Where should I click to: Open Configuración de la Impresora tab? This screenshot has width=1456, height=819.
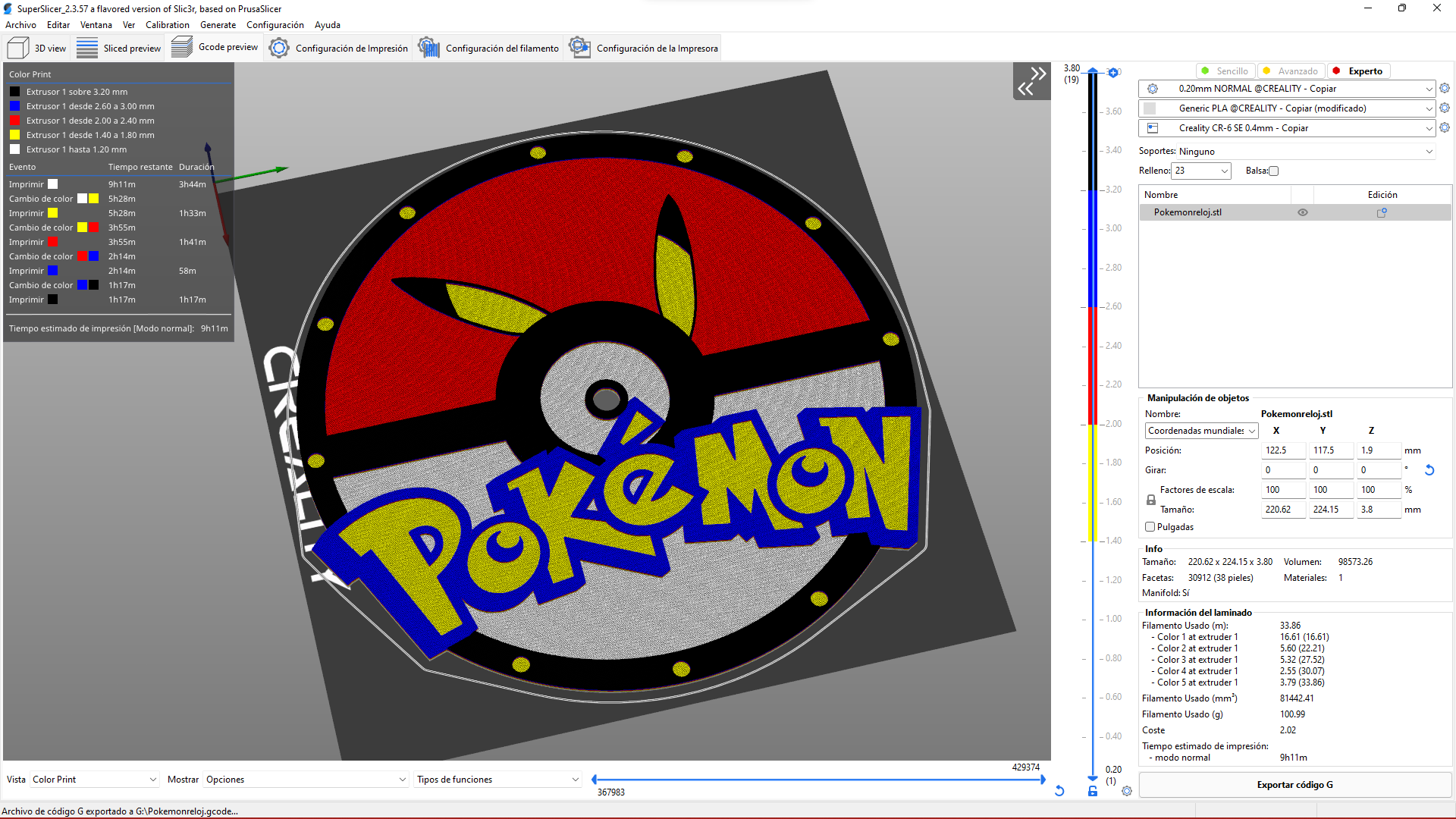[643, 48]
